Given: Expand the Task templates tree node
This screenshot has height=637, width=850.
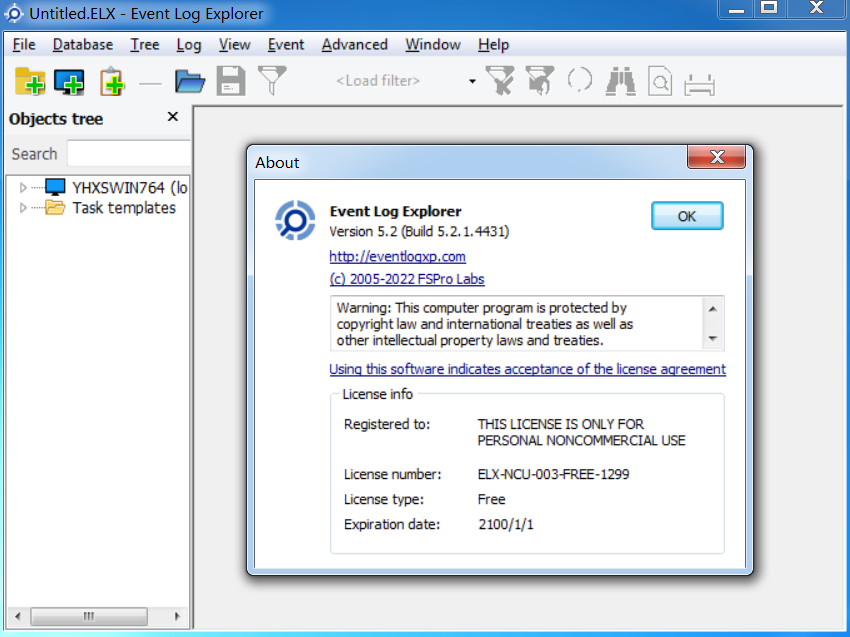Looking at the screenshot, I should tap(24, 208).
